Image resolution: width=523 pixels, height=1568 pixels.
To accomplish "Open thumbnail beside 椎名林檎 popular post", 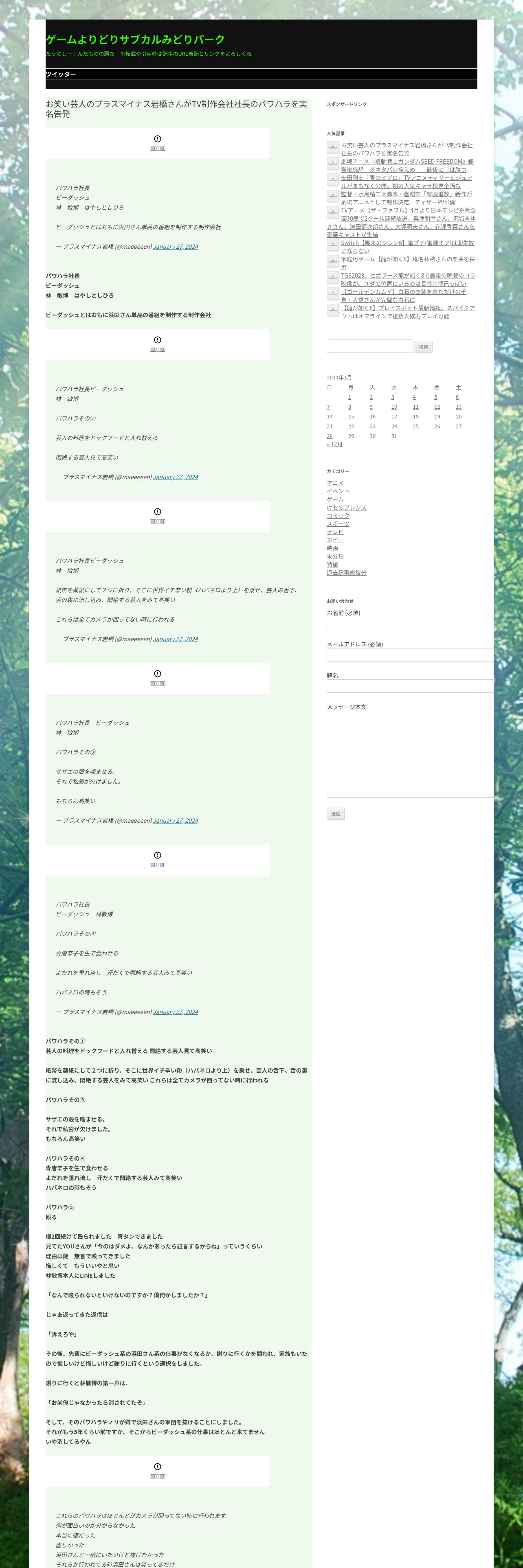I will point(332,261).
